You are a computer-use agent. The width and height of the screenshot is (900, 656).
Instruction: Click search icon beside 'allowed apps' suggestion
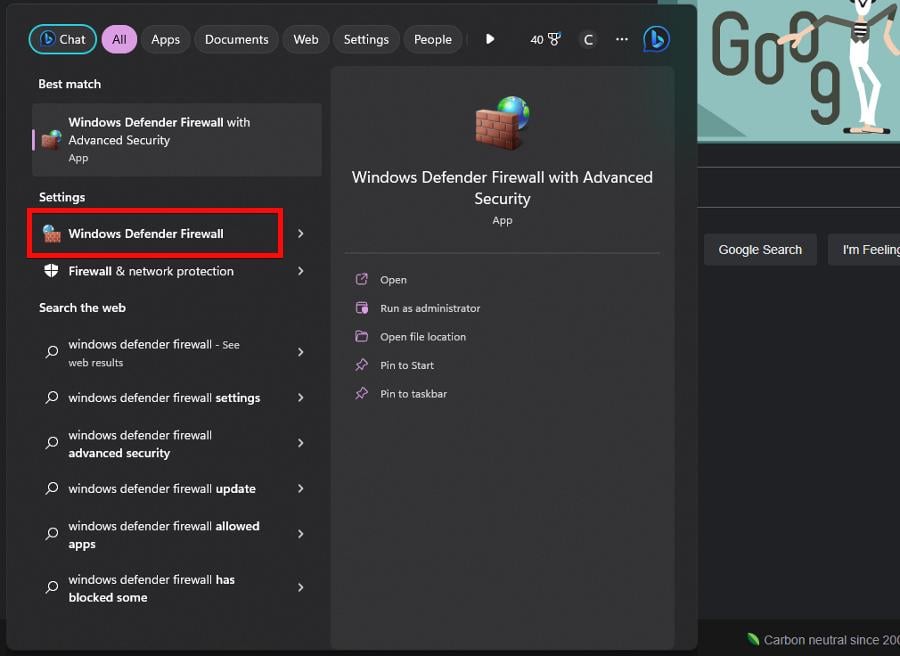[52, 534]
